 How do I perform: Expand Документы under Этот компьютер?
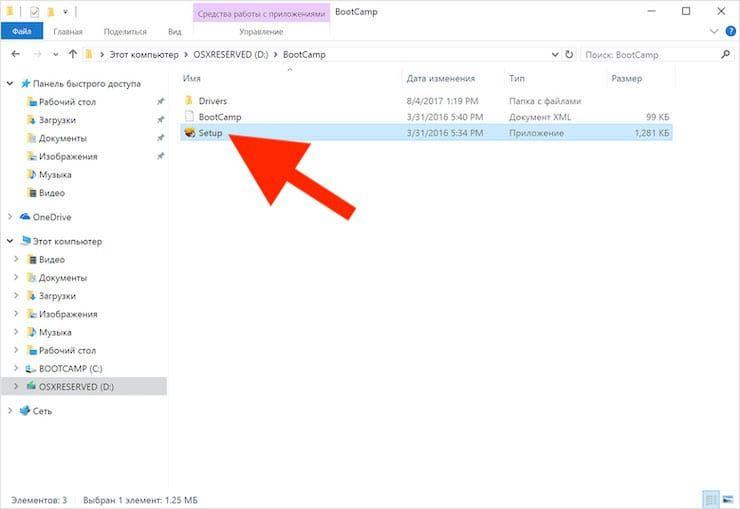click(x=16, y=277)
